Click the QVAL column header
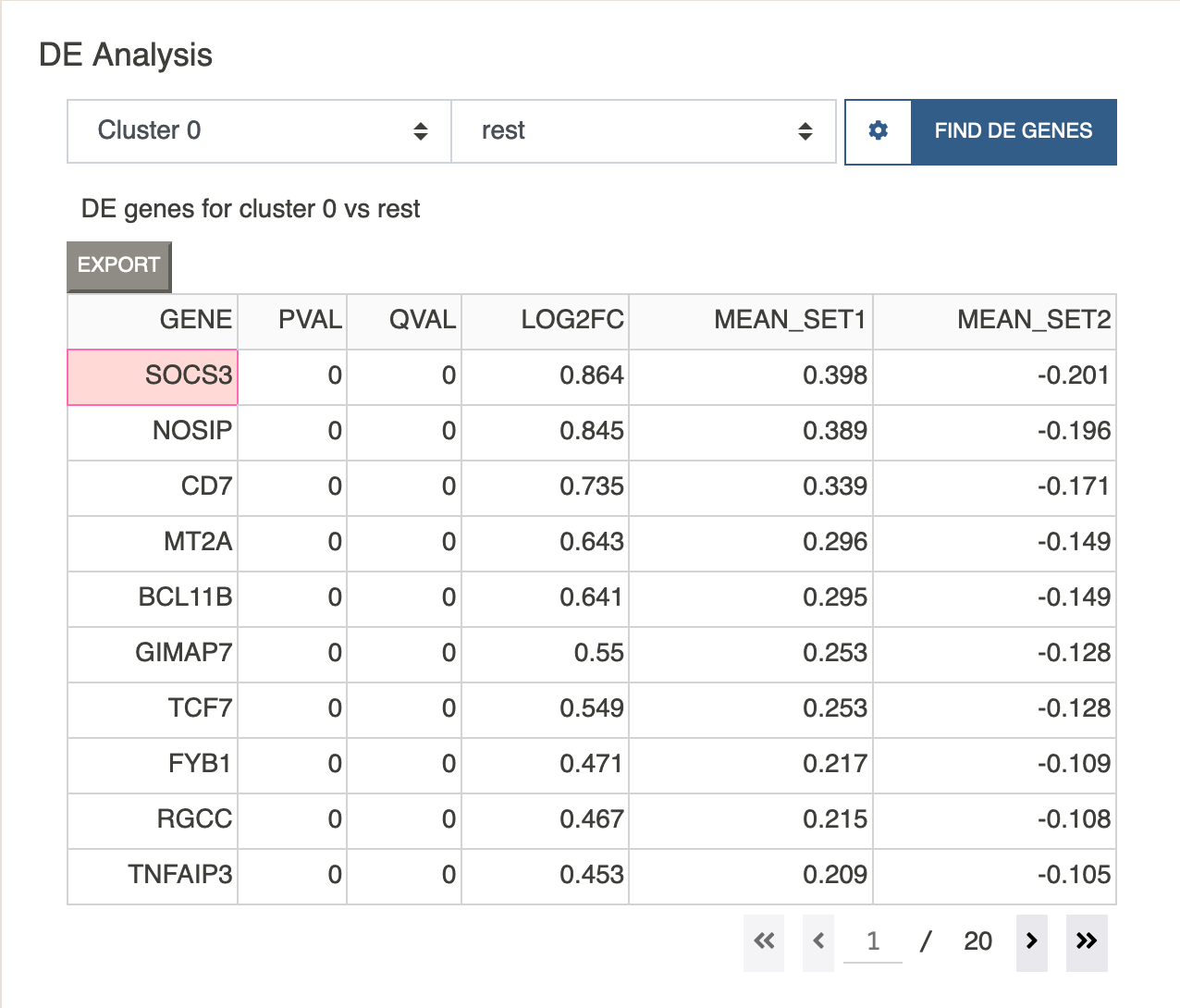1180x1008 pixels. click(404, 321)
